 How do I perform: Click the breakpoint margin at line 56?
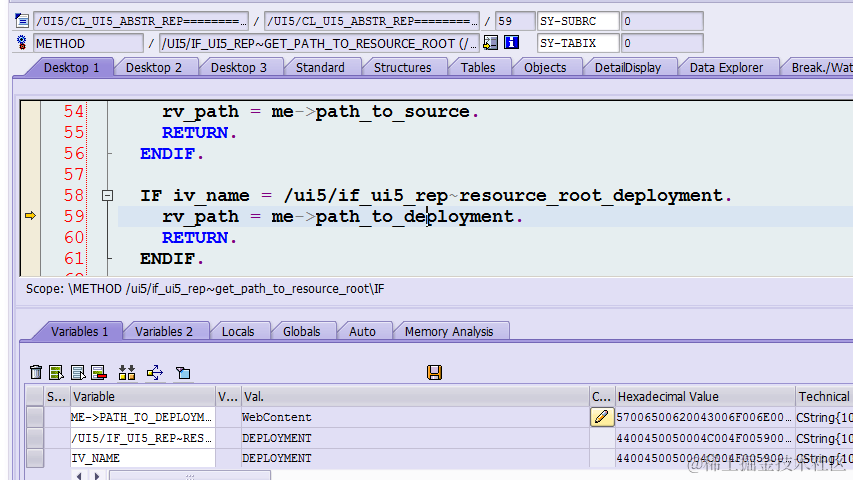coord(30,153)
